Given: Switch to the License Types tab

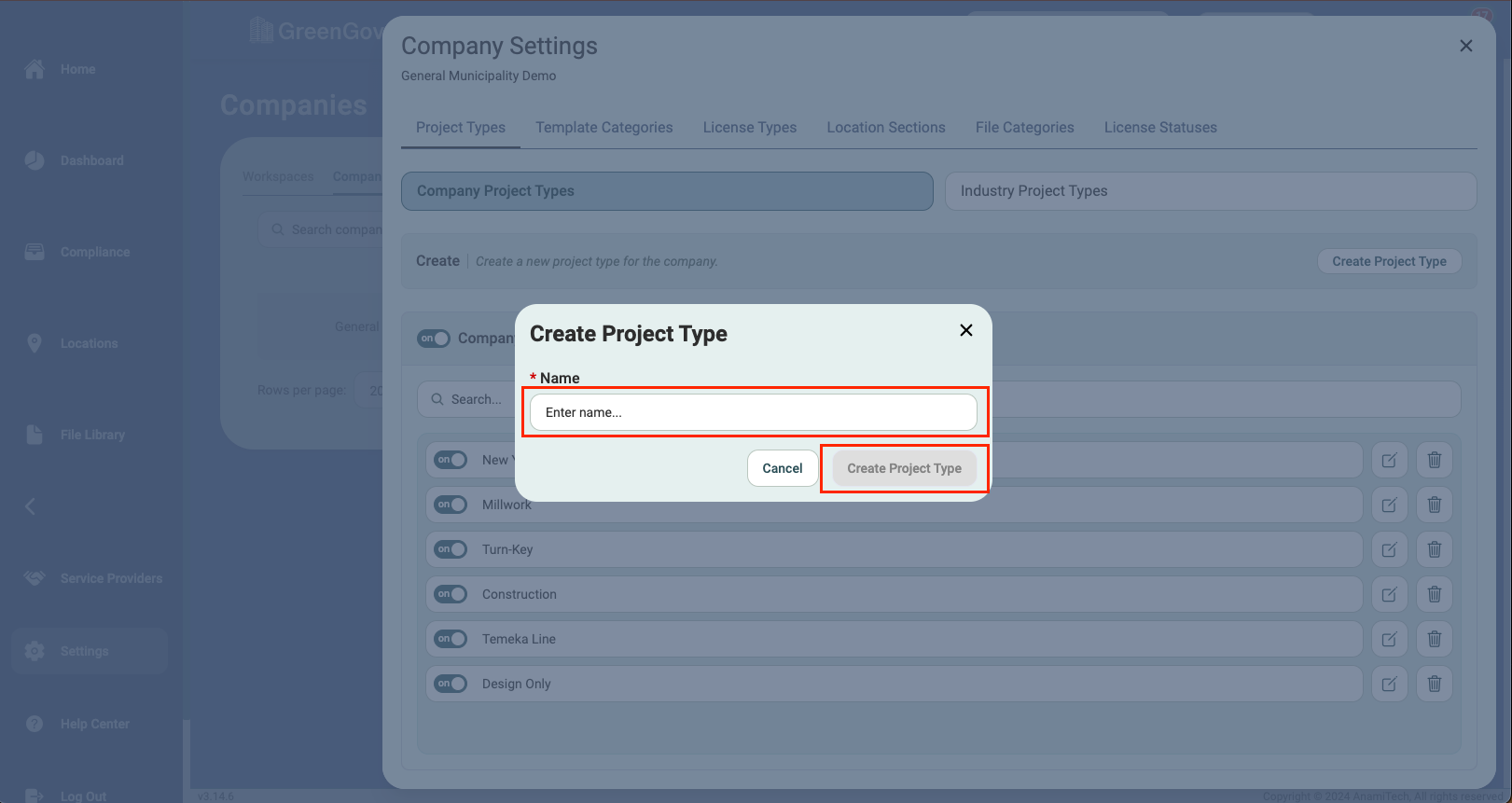Looking at the screenshot, I should [749, 128].
